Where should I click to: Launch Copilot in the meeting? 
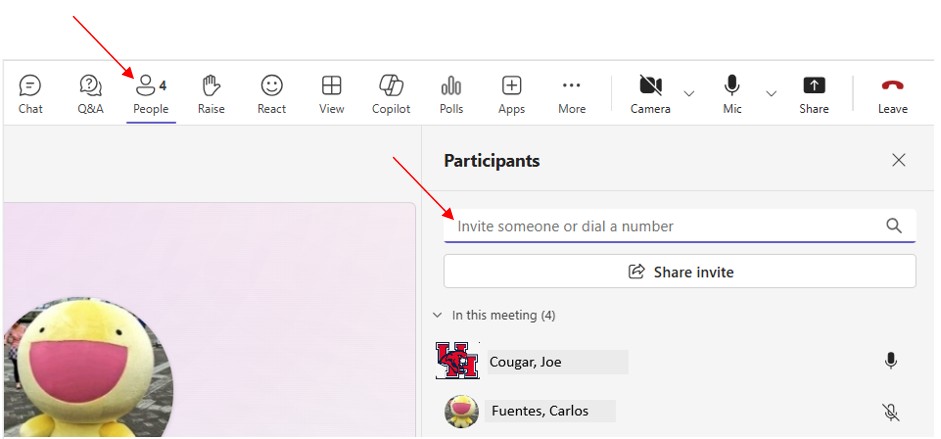click(391, 95)
